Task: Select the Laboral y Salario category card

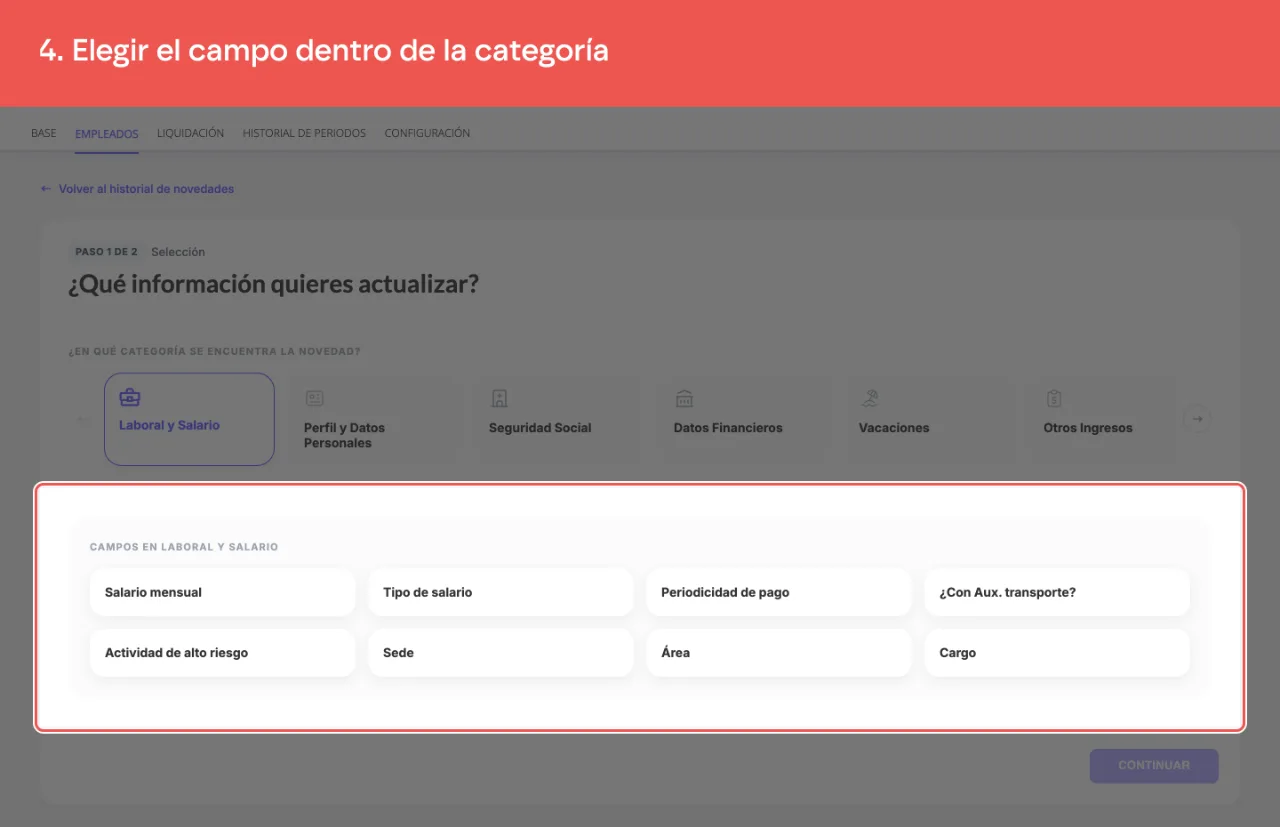Action: [x=189, y=419]
